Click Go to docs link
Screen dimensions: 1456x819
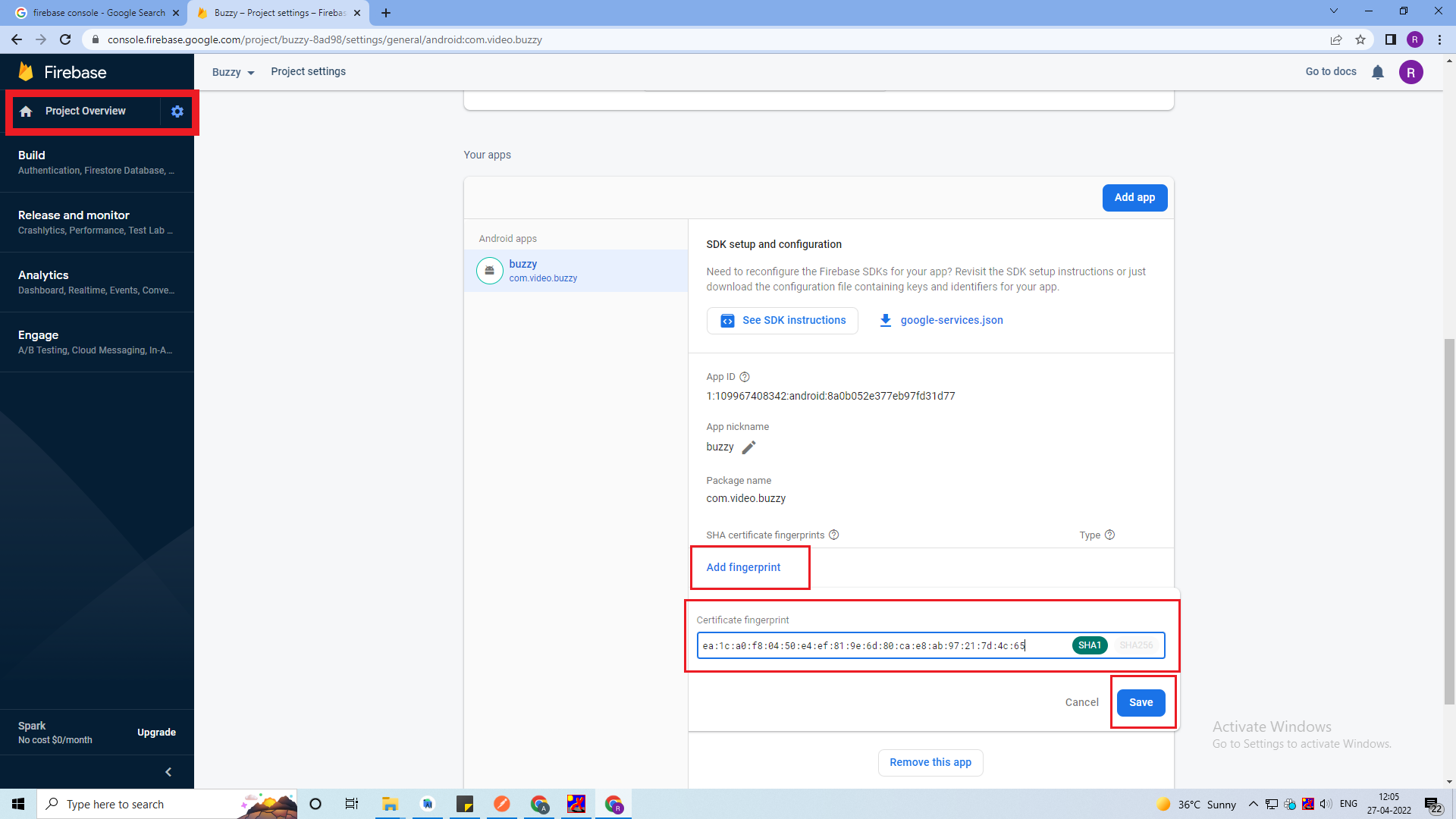click(1331, 72)
